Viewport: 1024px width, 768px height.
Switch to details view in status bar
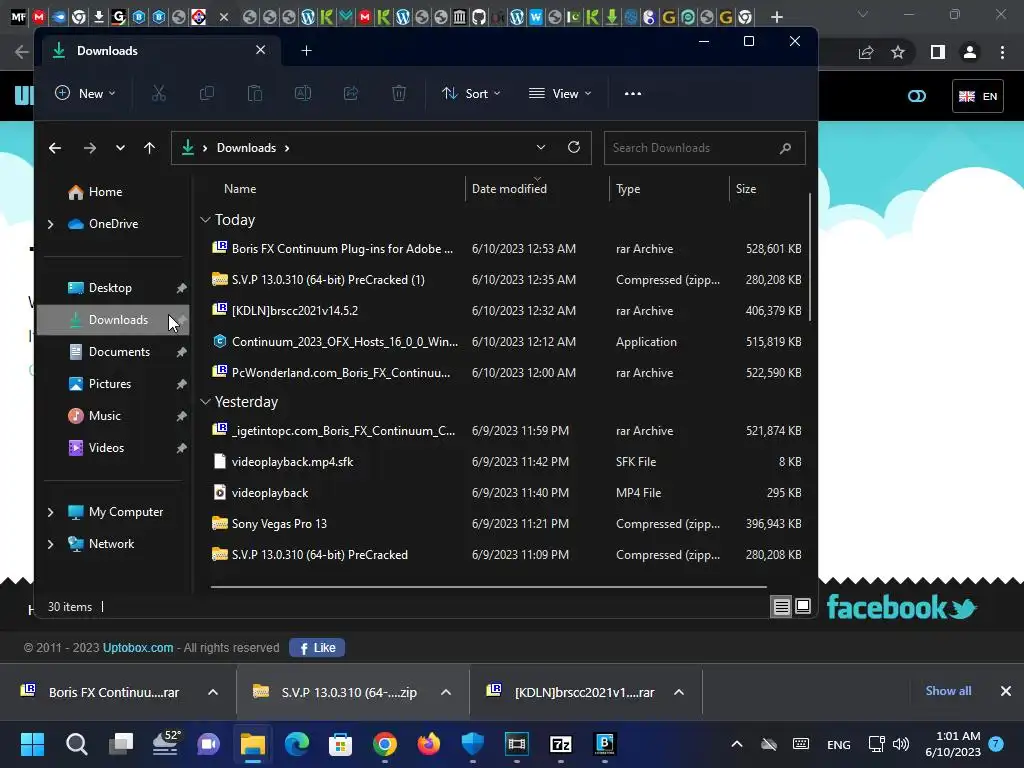click(x=782, y=607)
